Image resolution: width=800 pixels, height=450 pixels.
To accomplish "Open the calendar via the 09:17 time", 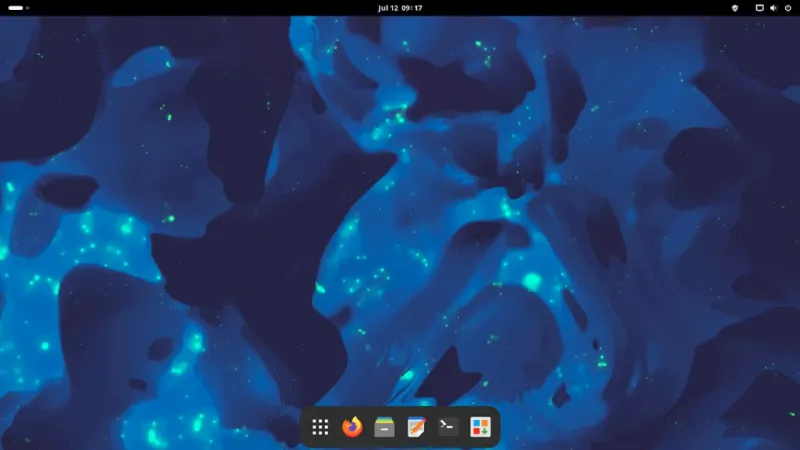I will click(412, 7).
